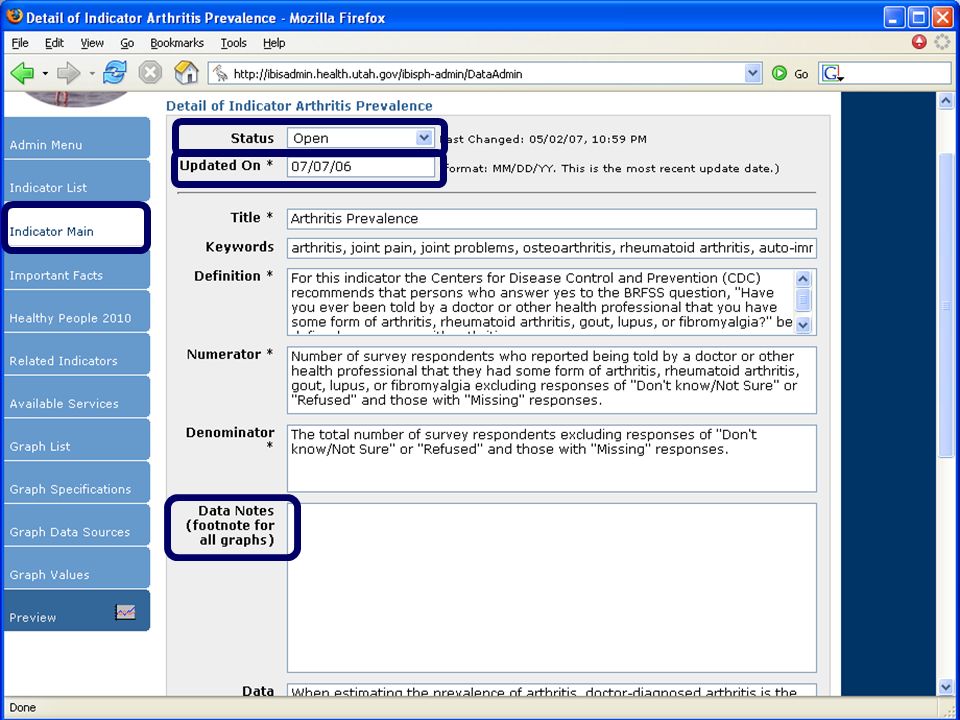960x720 pixels.
Task: Click the Updated On date field
Action: tap(361, 167)
